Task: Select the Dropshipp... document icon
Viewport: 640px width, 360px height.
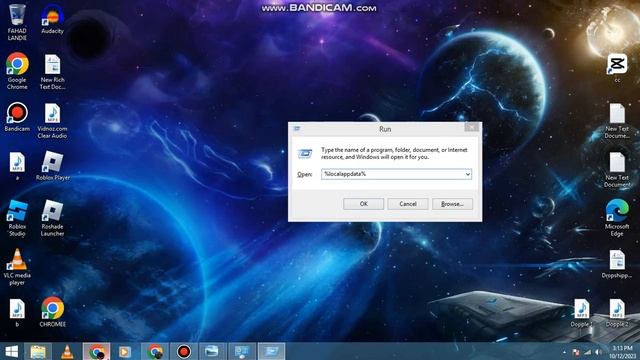Action: tap(617, 264)
